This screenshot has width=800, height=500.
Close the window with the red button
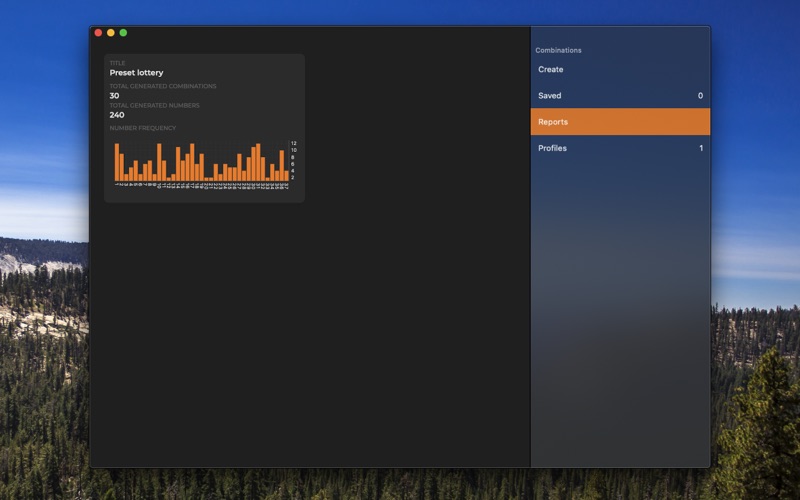(x=98, y=33)
